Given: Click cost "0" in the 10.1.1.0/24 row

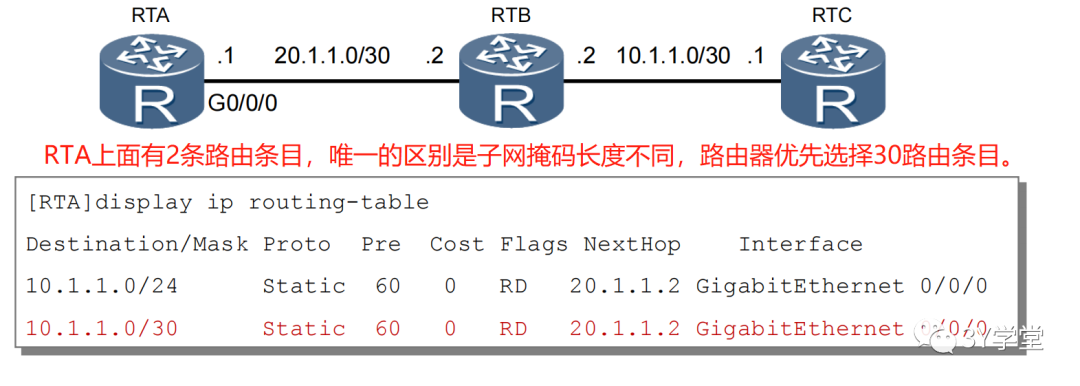Looking at the screenshot, I should (x=450, y=286).
